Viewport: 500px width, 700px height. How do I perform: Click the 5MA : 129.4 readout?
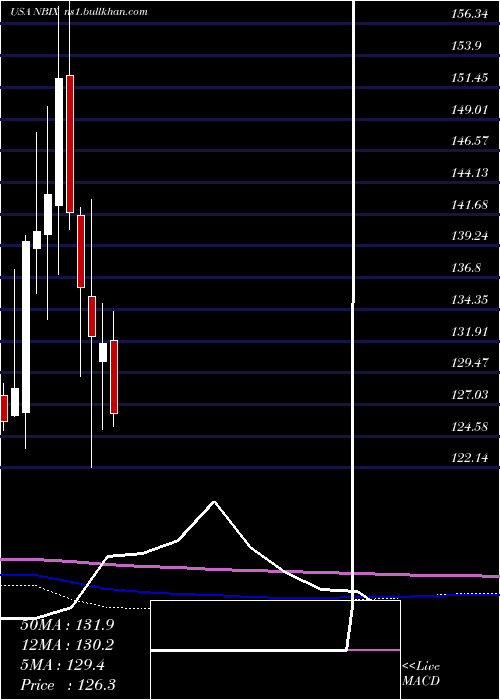pos(62,665)
